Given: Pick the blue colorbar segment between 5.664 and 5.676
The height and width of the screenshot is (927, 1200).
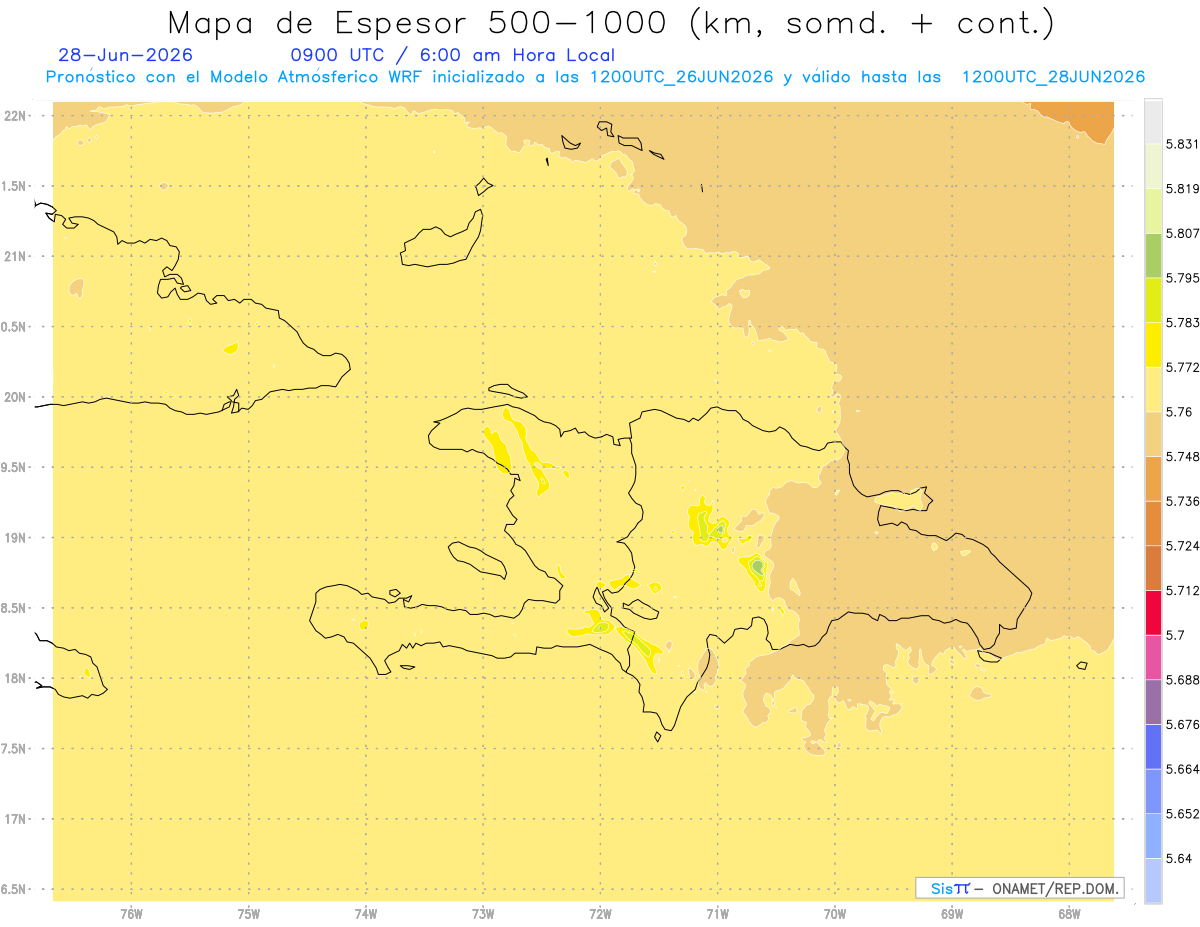Looking at the screenshot, I should [x=1153, y=746].
